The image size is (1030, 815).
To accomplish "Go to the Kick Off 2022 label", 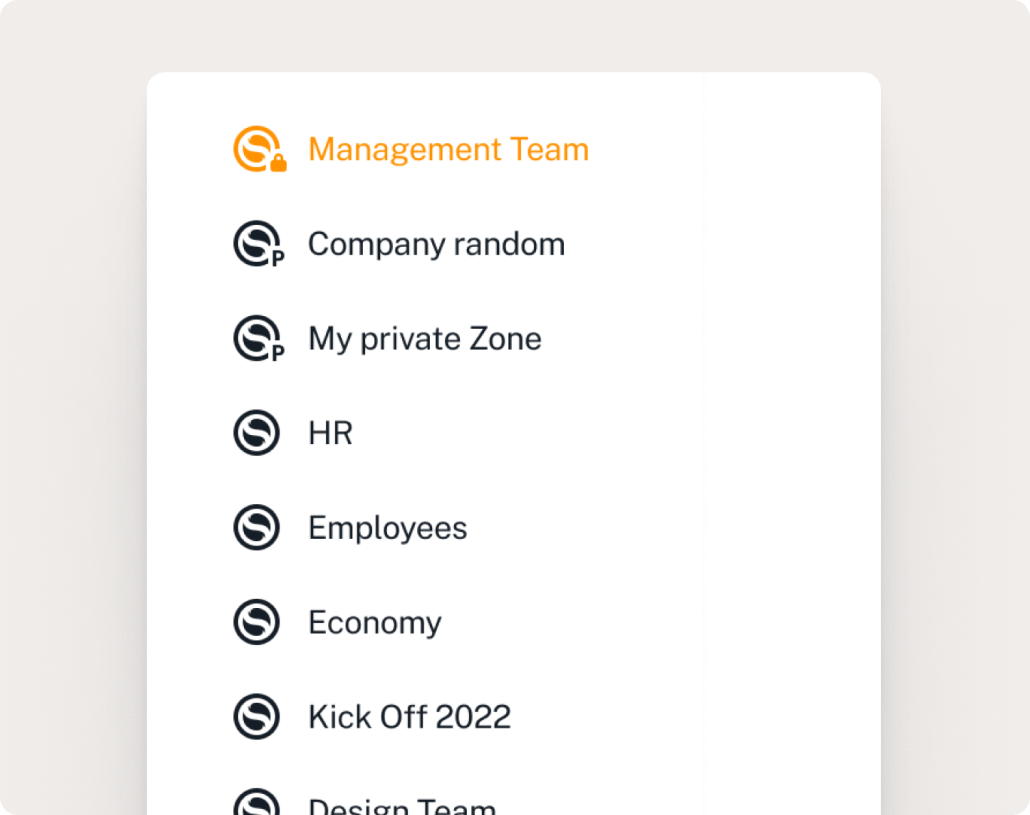I will click(409, 717).
